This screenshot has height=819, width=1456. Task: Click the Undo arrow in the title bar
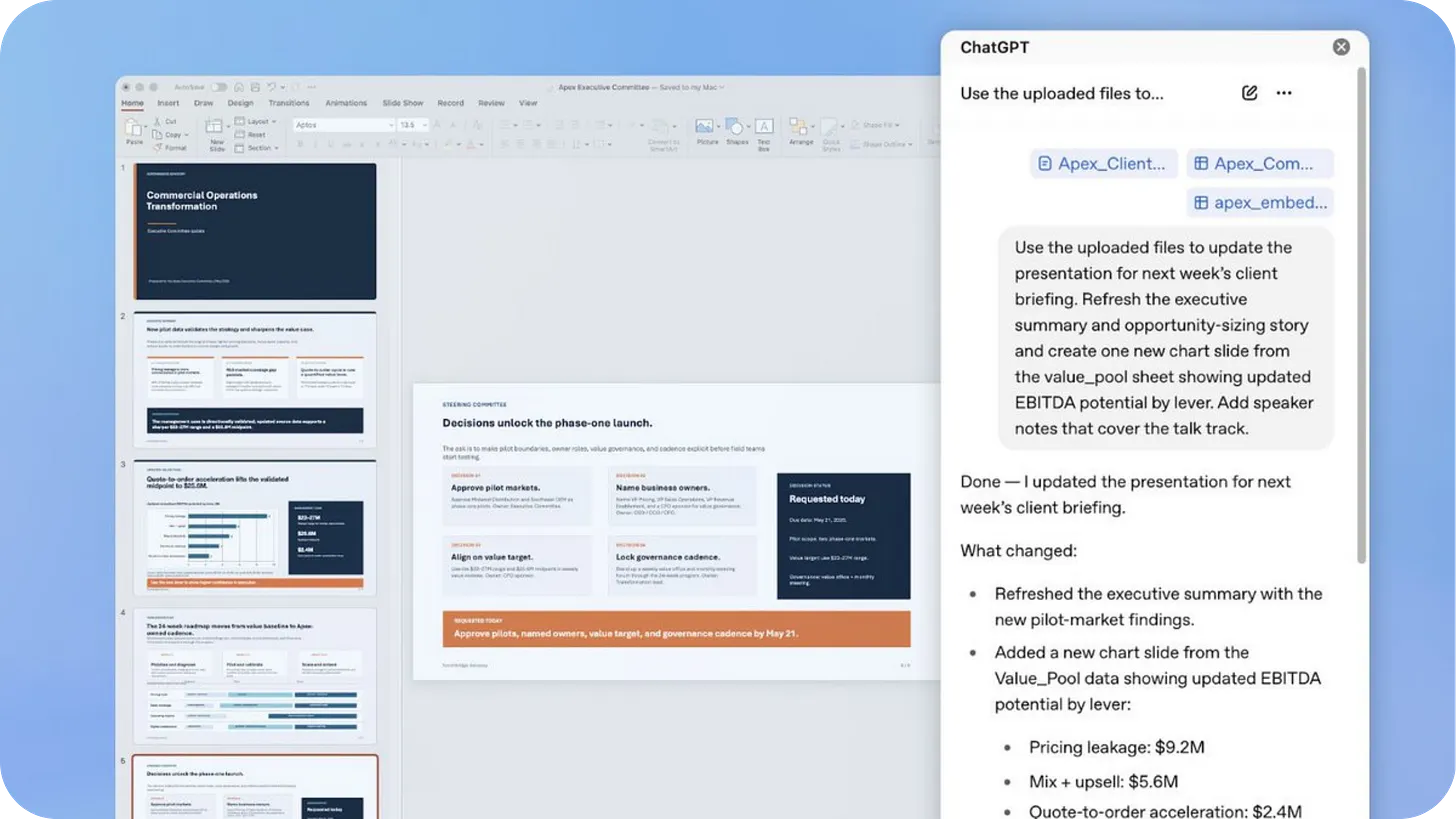[271, 87]
